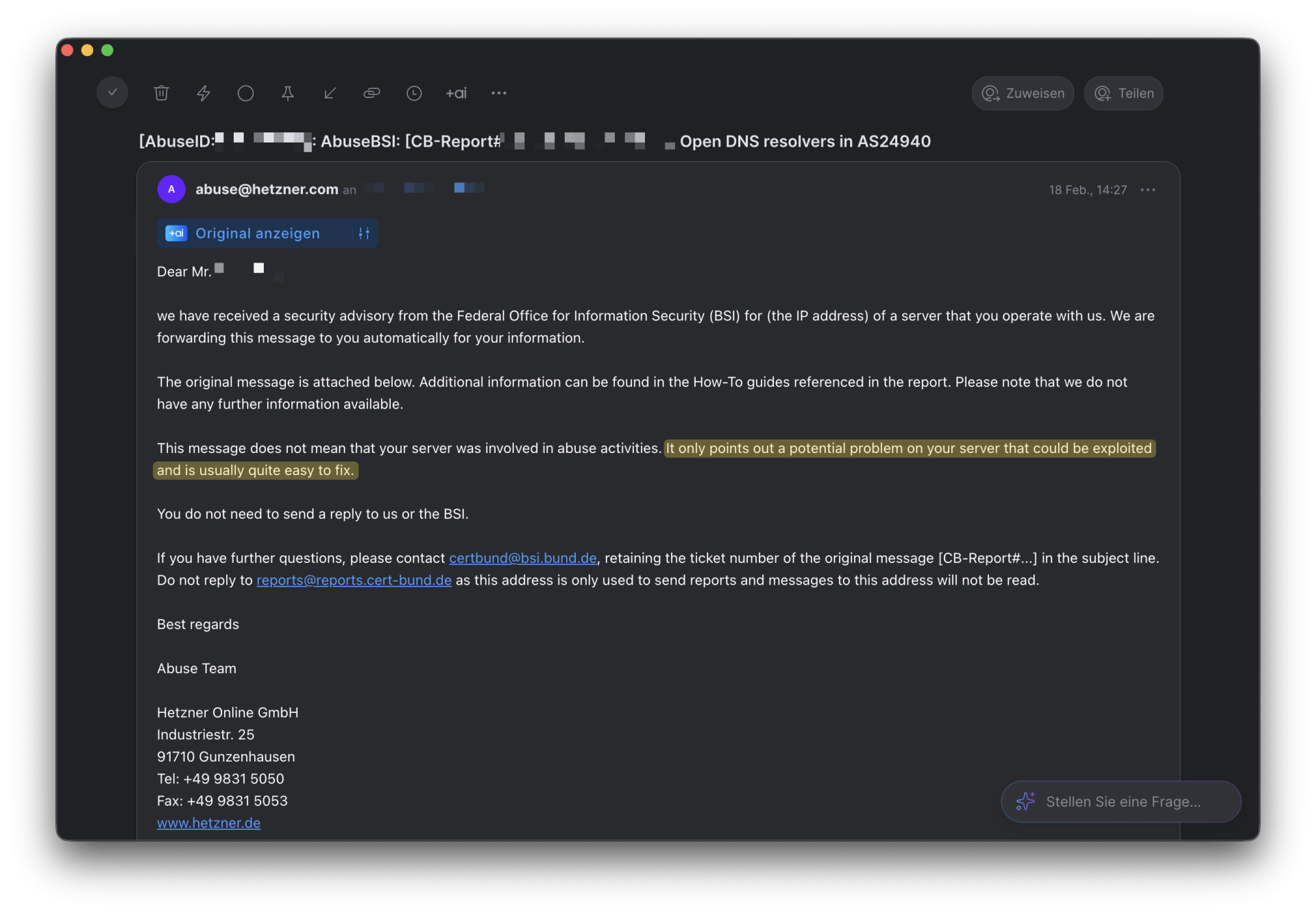
Task: Move the email with the arrow icon
Action: click(x=330, y=93)
